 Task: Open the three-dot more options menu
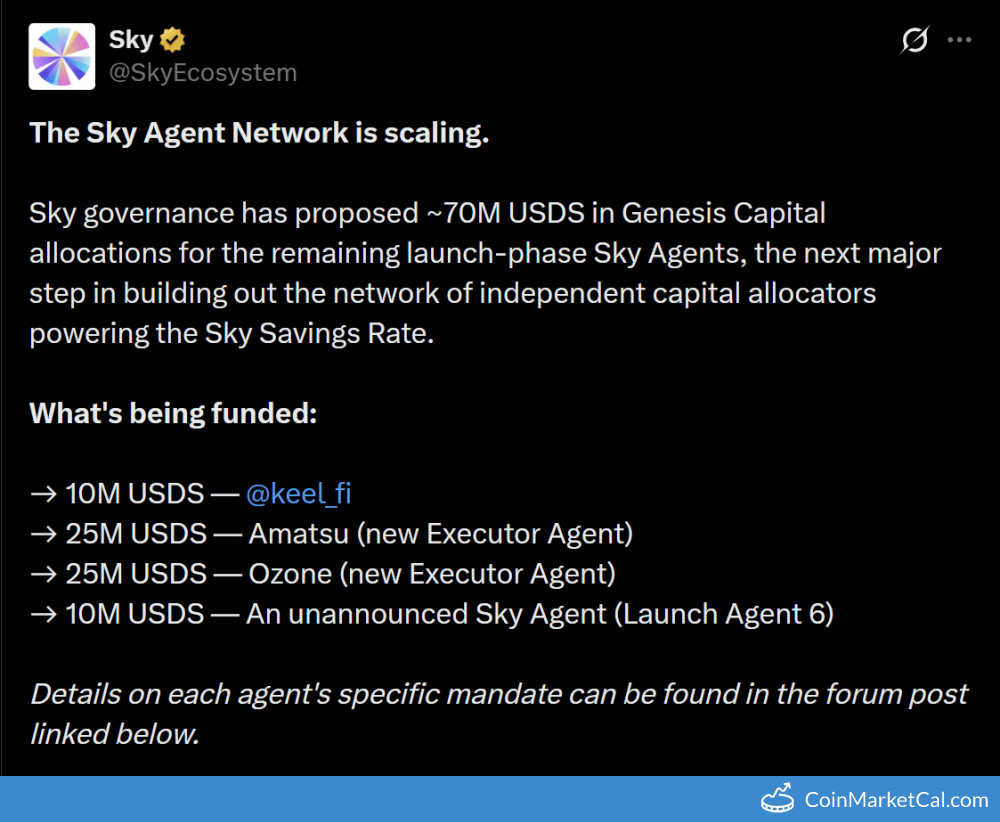click(x=959, y=40)
